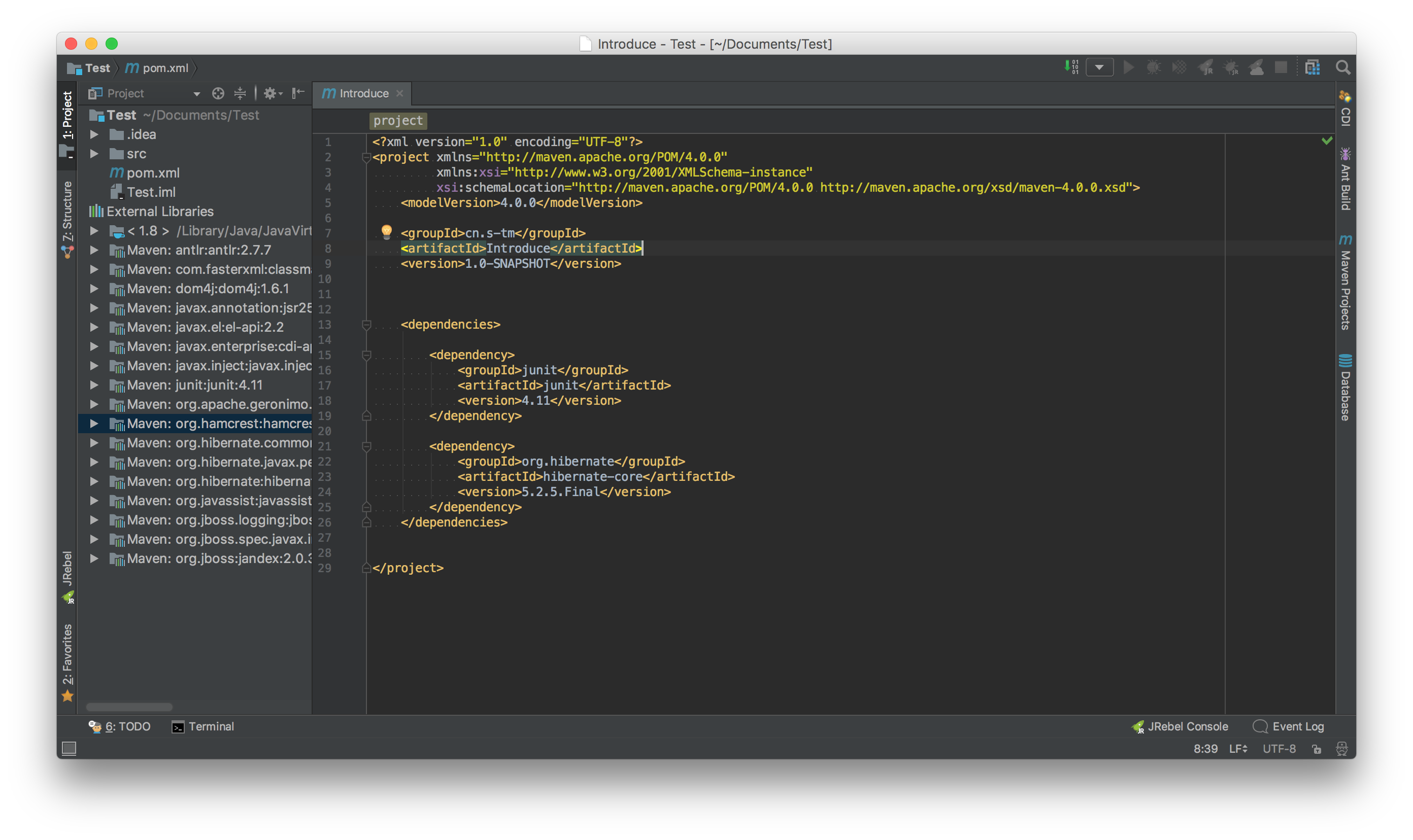Click the UTF-8 encoding status item
The height and width of the screenshot is (840, 1413).
coord(1279,749)
